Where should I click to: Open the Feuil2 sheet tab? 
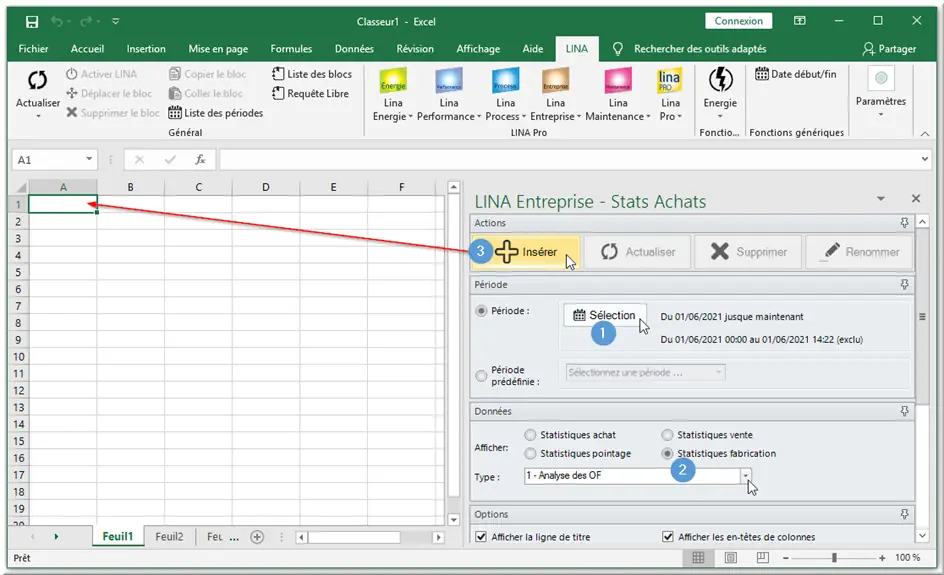tap(169, 536)
